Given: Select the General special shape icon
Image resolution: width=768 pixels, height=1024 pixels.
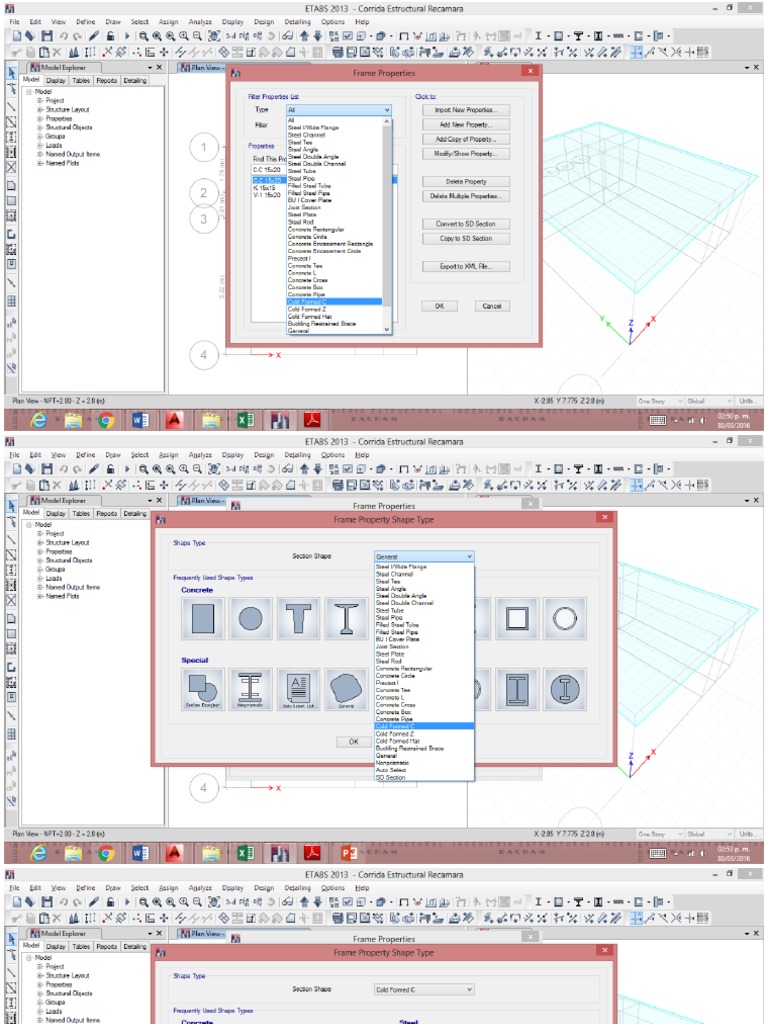Looking at the screenshot, I should coord(346,689).
